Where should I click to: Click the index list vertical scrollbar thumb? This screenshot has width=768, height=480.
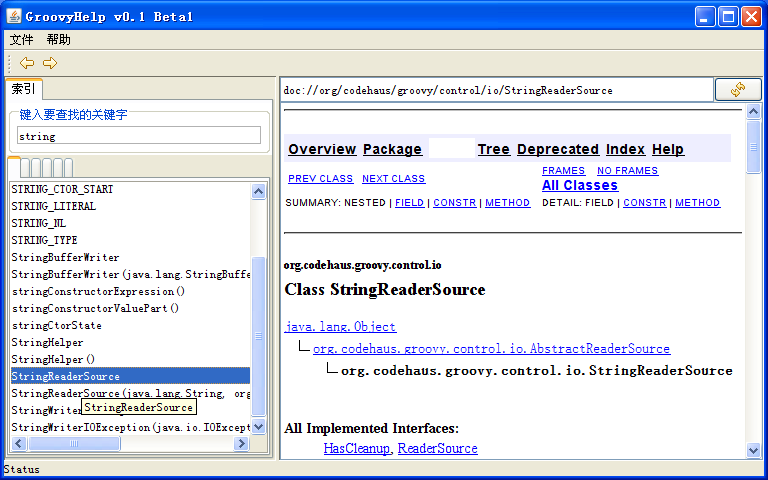[259, 336]
